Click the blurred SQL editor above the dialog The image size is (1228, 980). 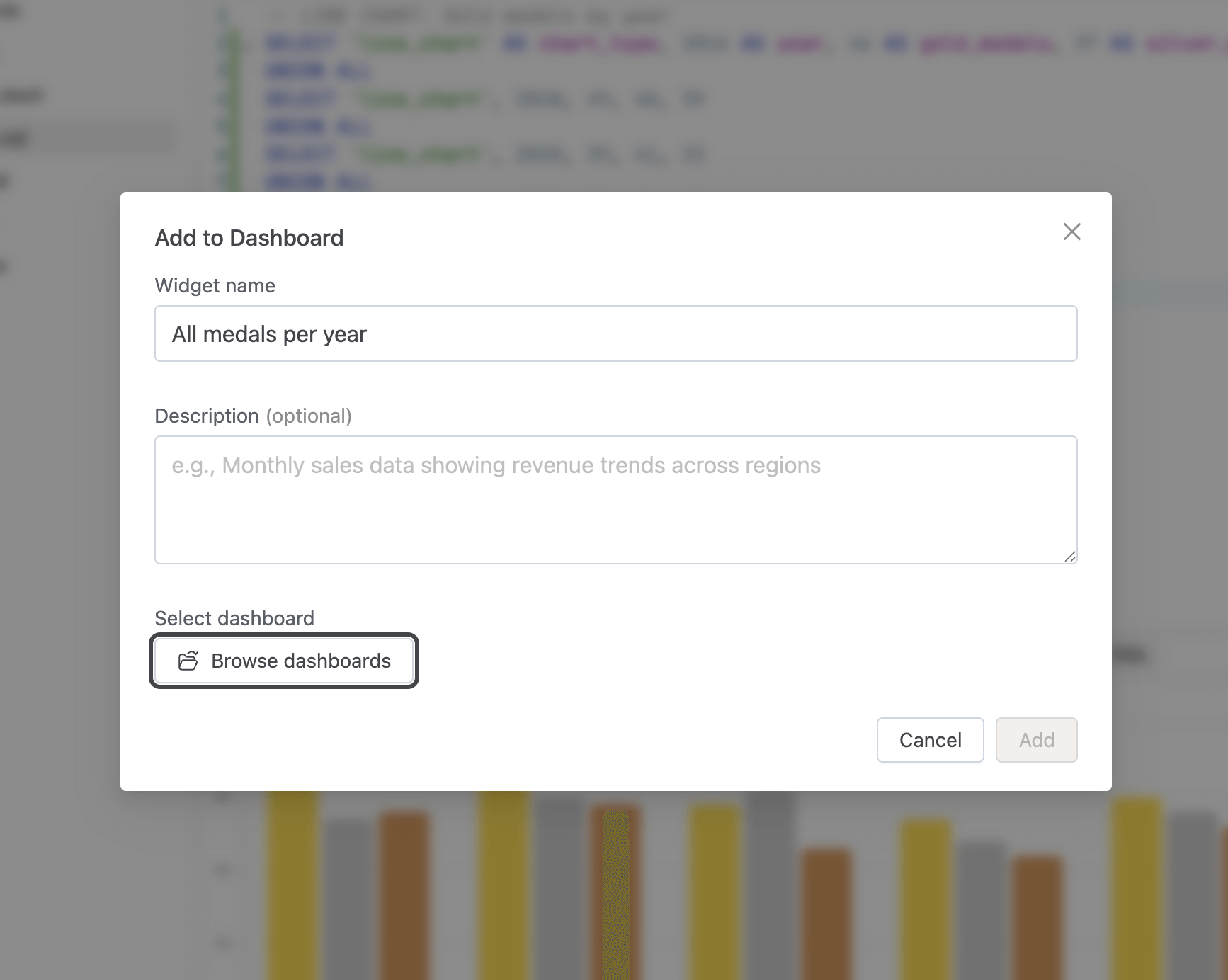point(496,99)
